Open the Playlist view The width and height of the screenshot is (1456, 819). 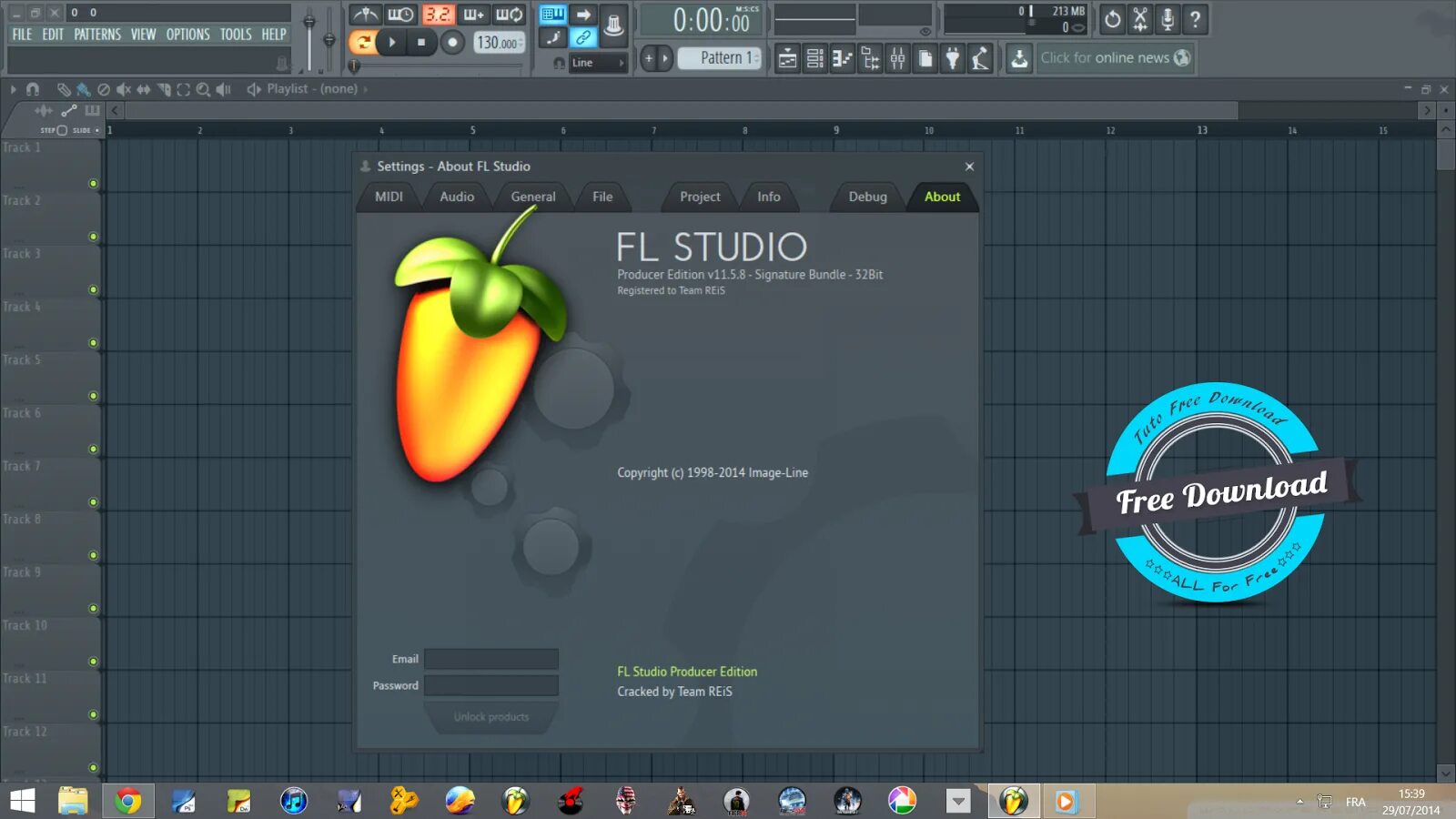(788, 59)
